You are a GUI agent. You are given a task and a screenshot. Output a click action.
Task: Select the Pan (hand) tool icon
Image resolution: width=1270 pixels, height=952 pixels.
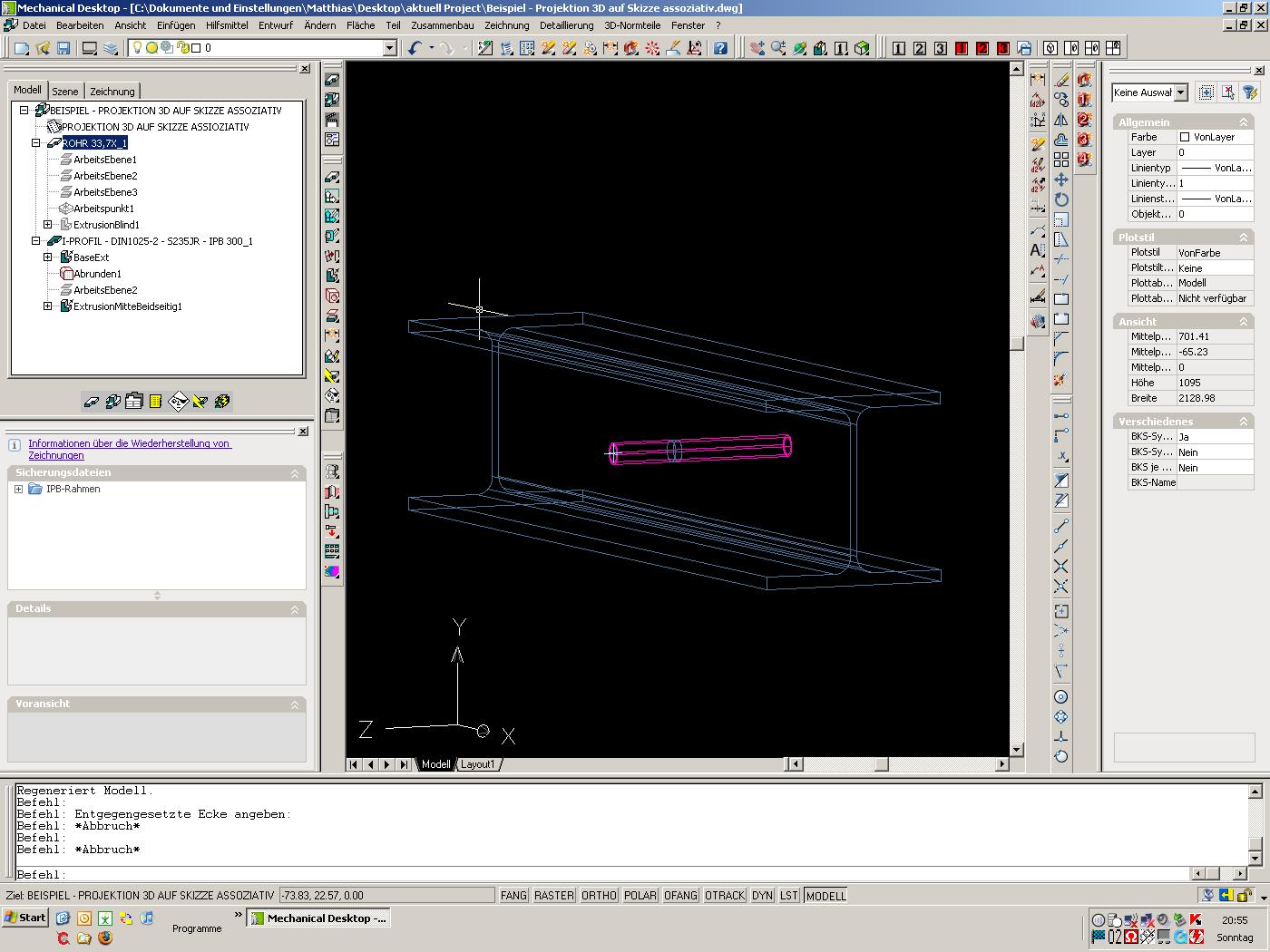[757, 48]
